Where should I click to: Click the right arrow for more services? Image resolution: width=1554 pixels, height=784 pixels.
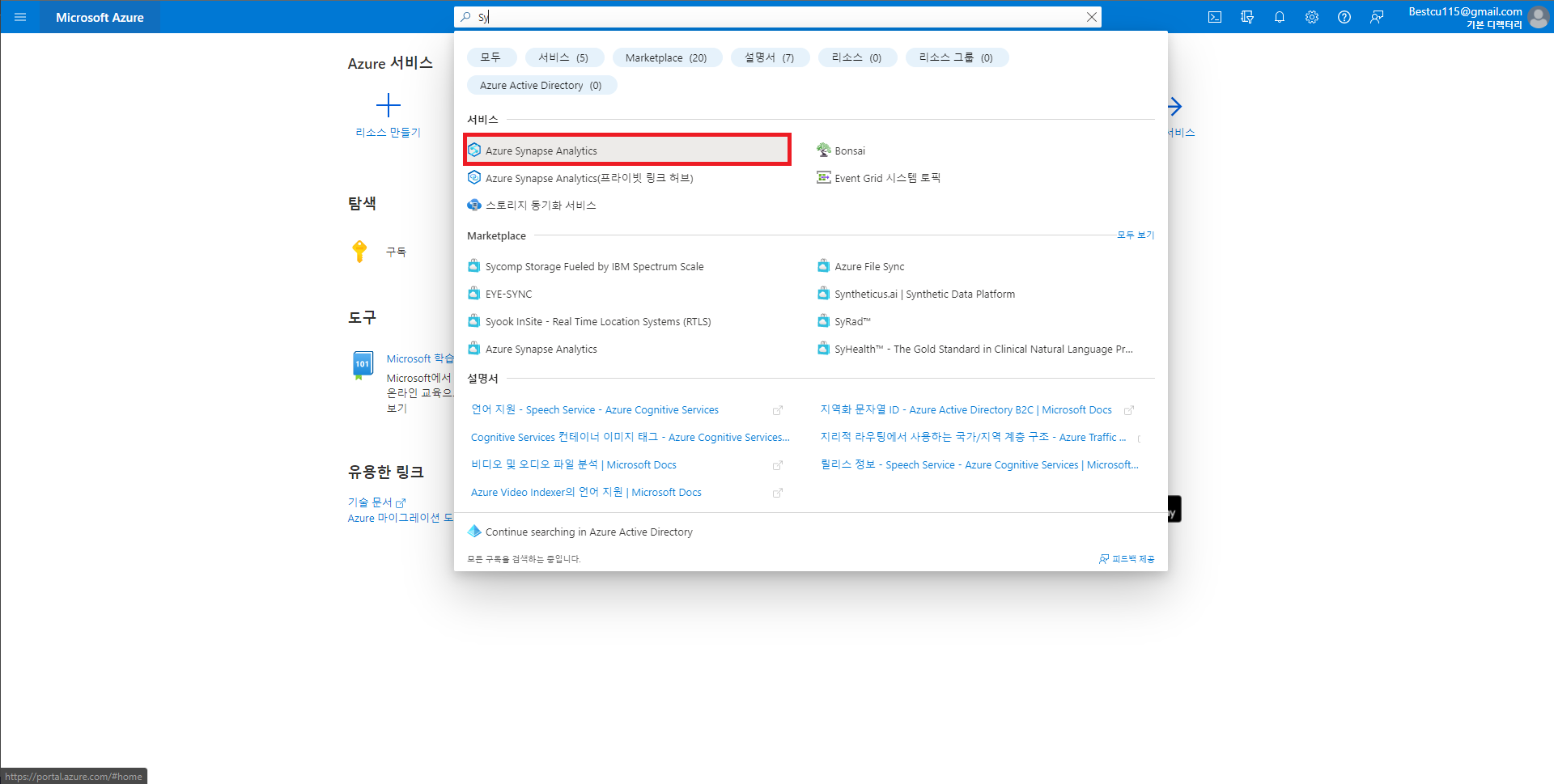point(1175,106)
